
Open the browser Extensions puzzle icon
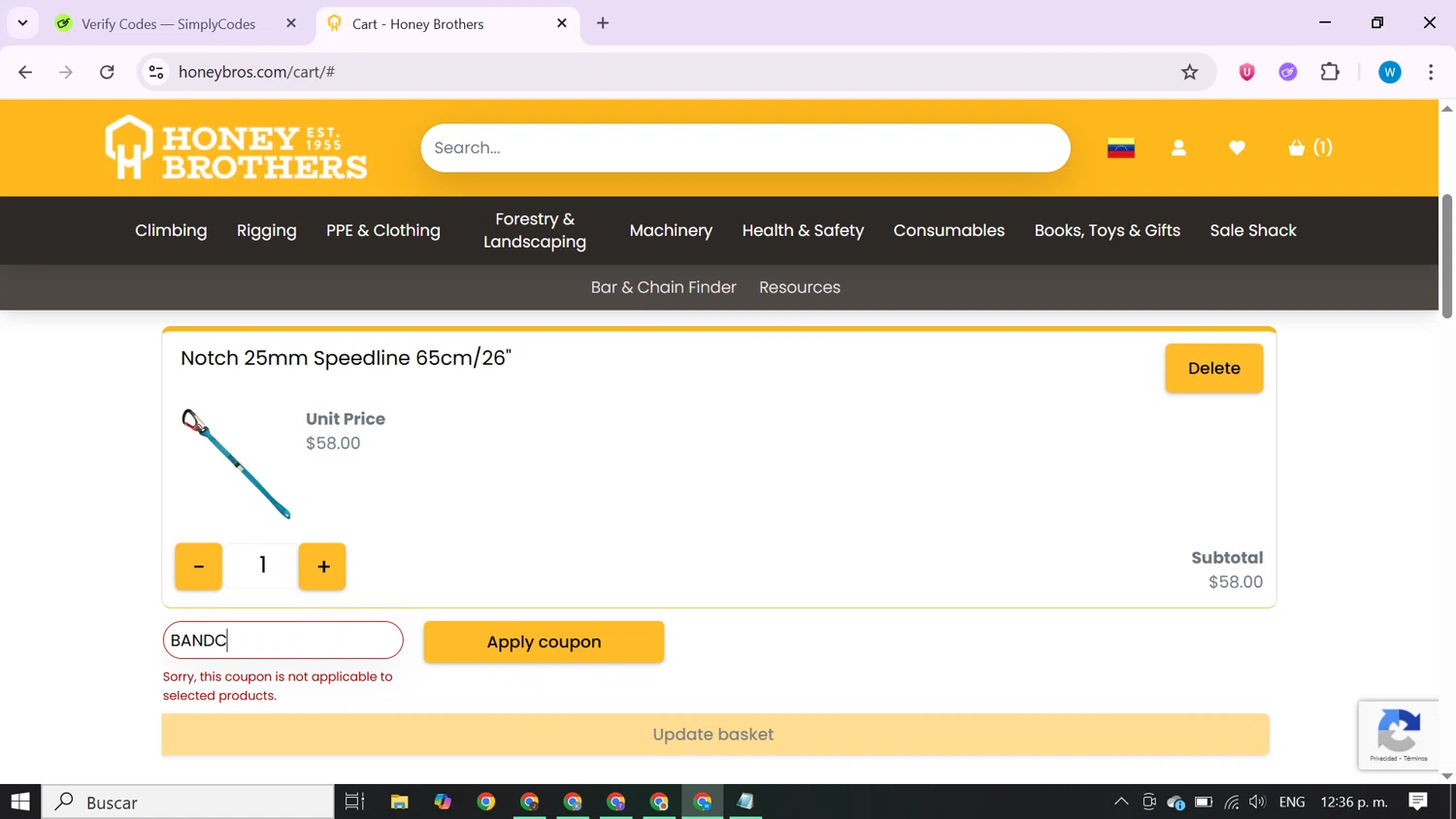[x=1330, y=72]
